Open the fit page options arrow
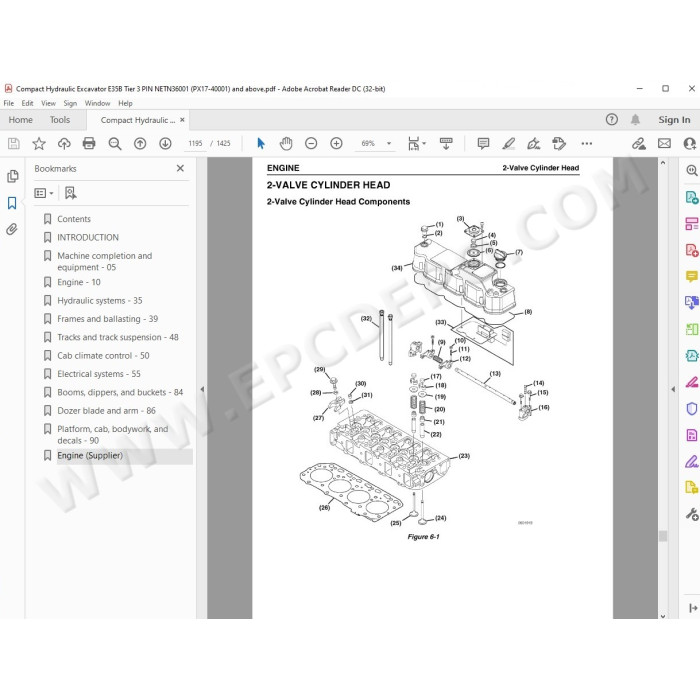Screen dimensions: 700x700 424,143
